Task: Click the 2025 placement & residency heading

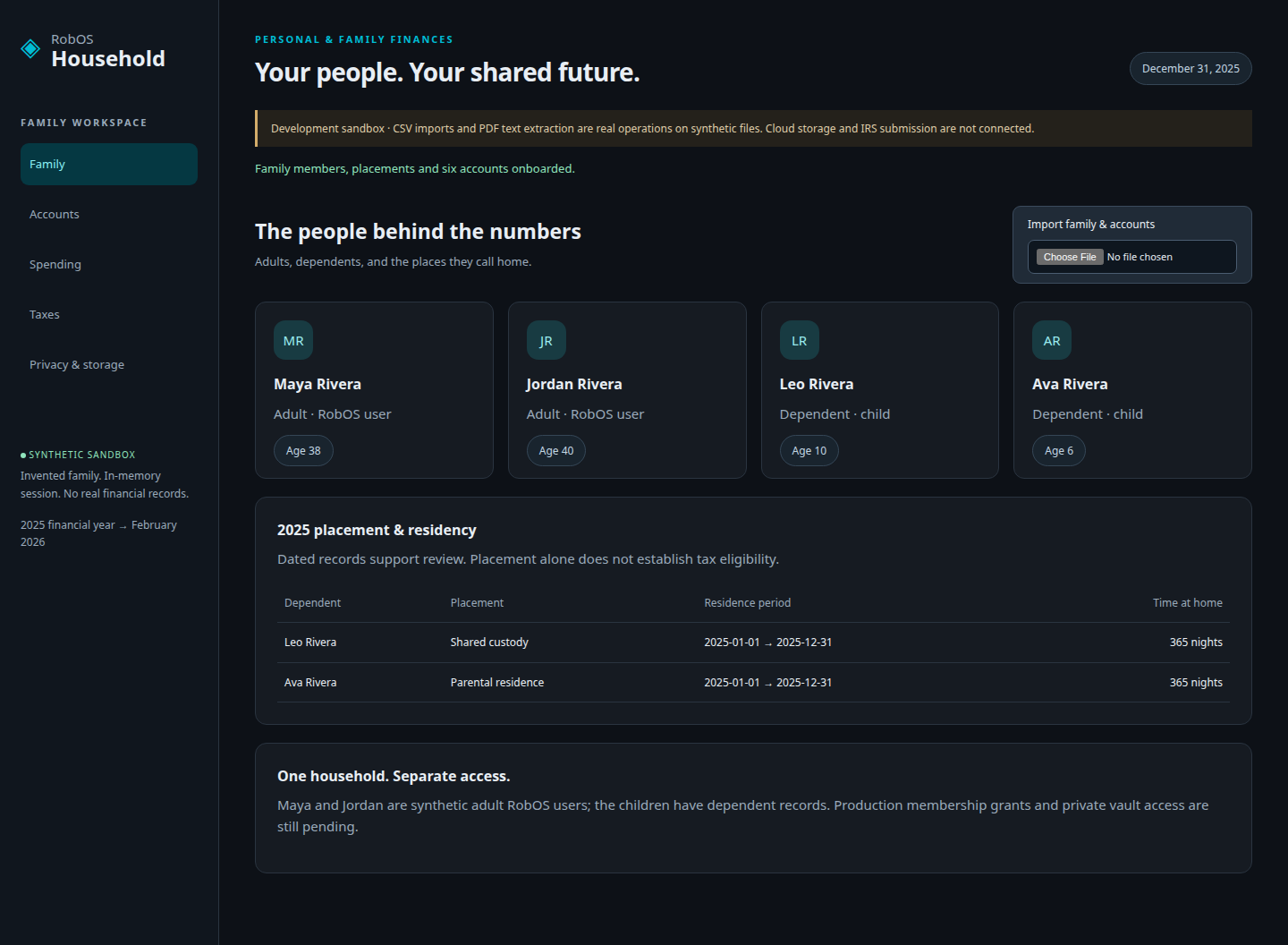Action: click(x=377, y=530)
